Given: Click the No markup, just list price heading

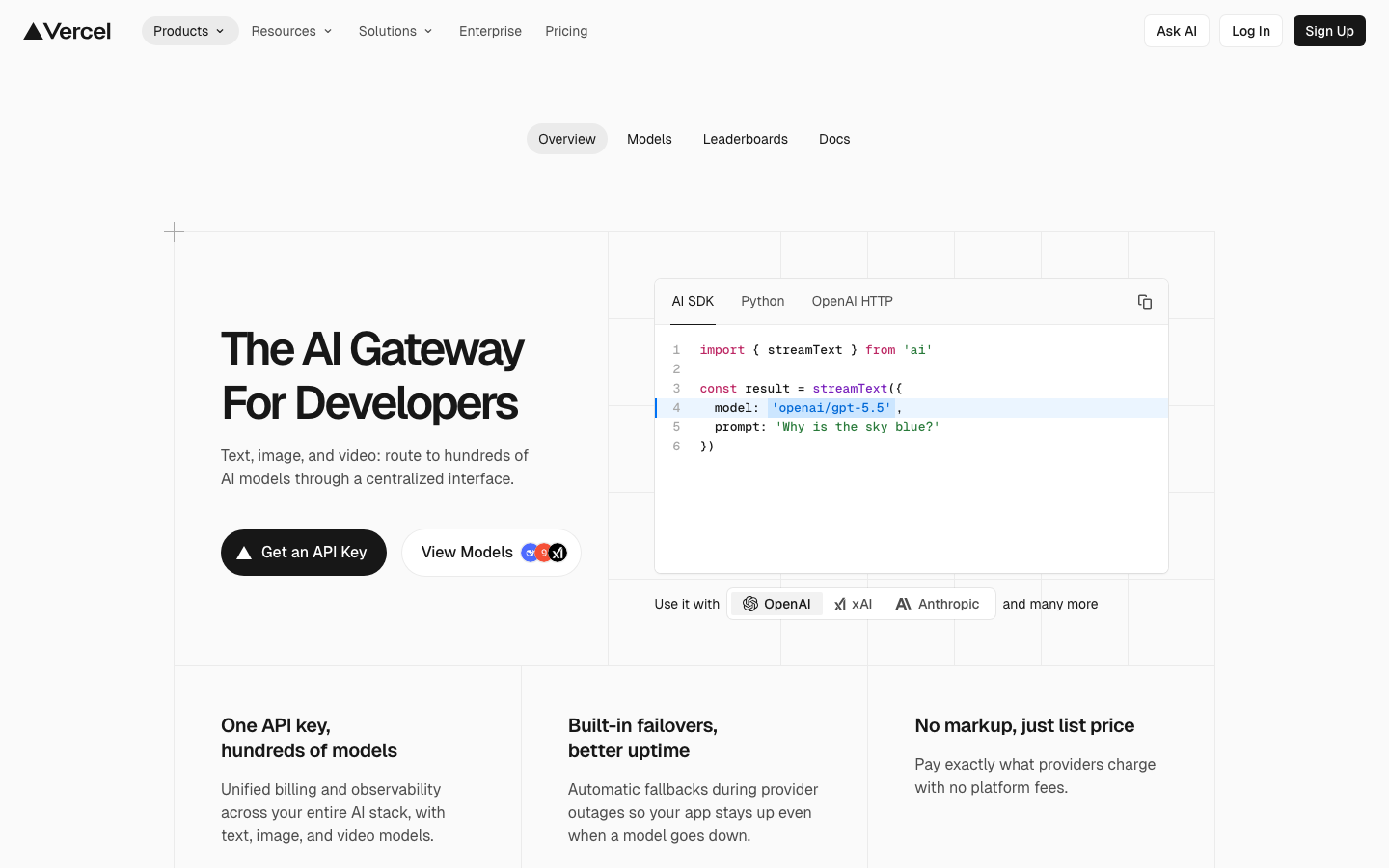Looking at the screenshot, I should [1024, 725].
